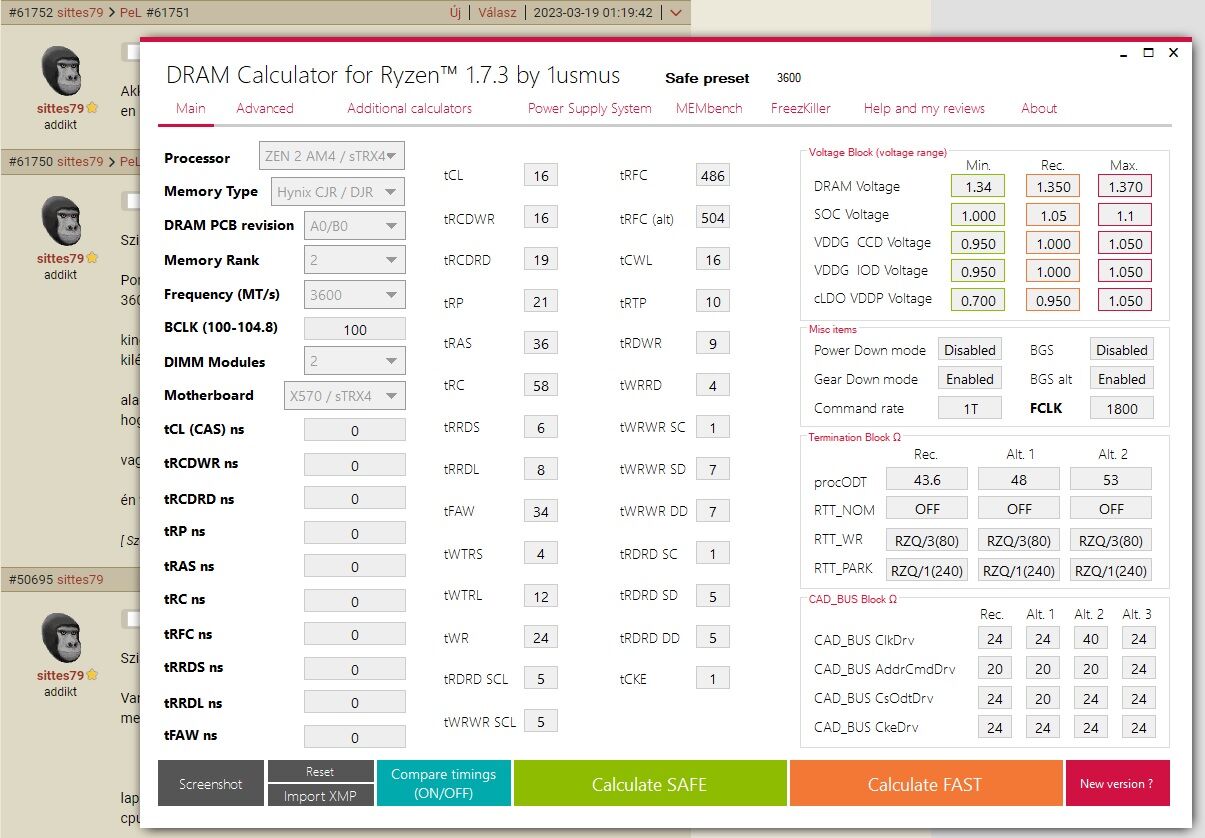Open the About tab

[x=1039, y=108]
